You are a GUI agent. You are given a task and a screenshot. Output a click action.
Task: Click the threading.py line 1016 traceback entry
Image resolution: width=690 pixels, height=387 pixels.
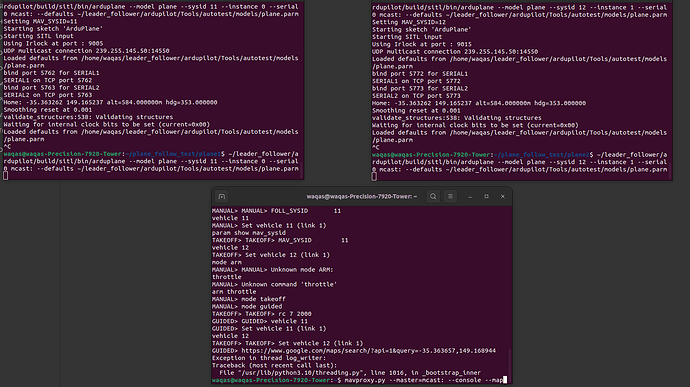[350, 373]
